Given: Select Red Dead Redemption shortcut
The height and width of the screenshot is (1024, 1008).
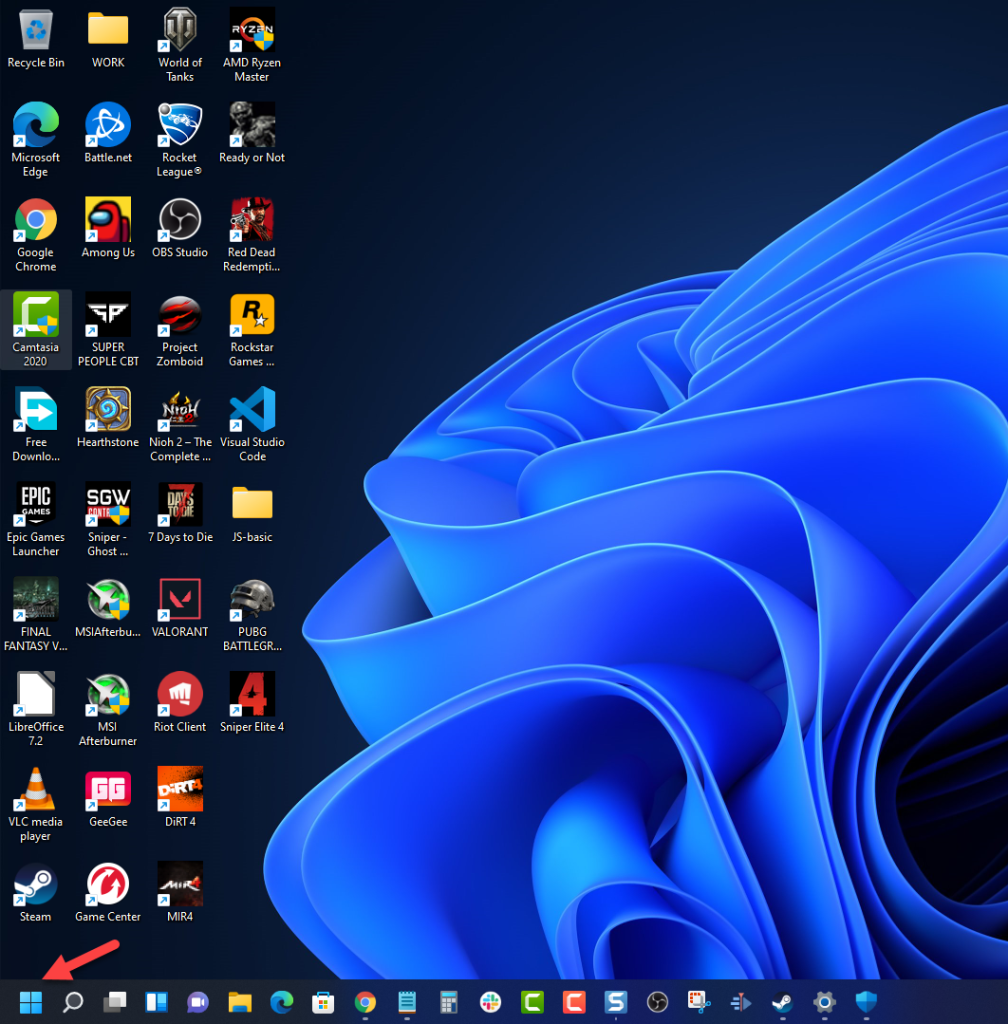Looking at the screenshot, I should 252,235.
